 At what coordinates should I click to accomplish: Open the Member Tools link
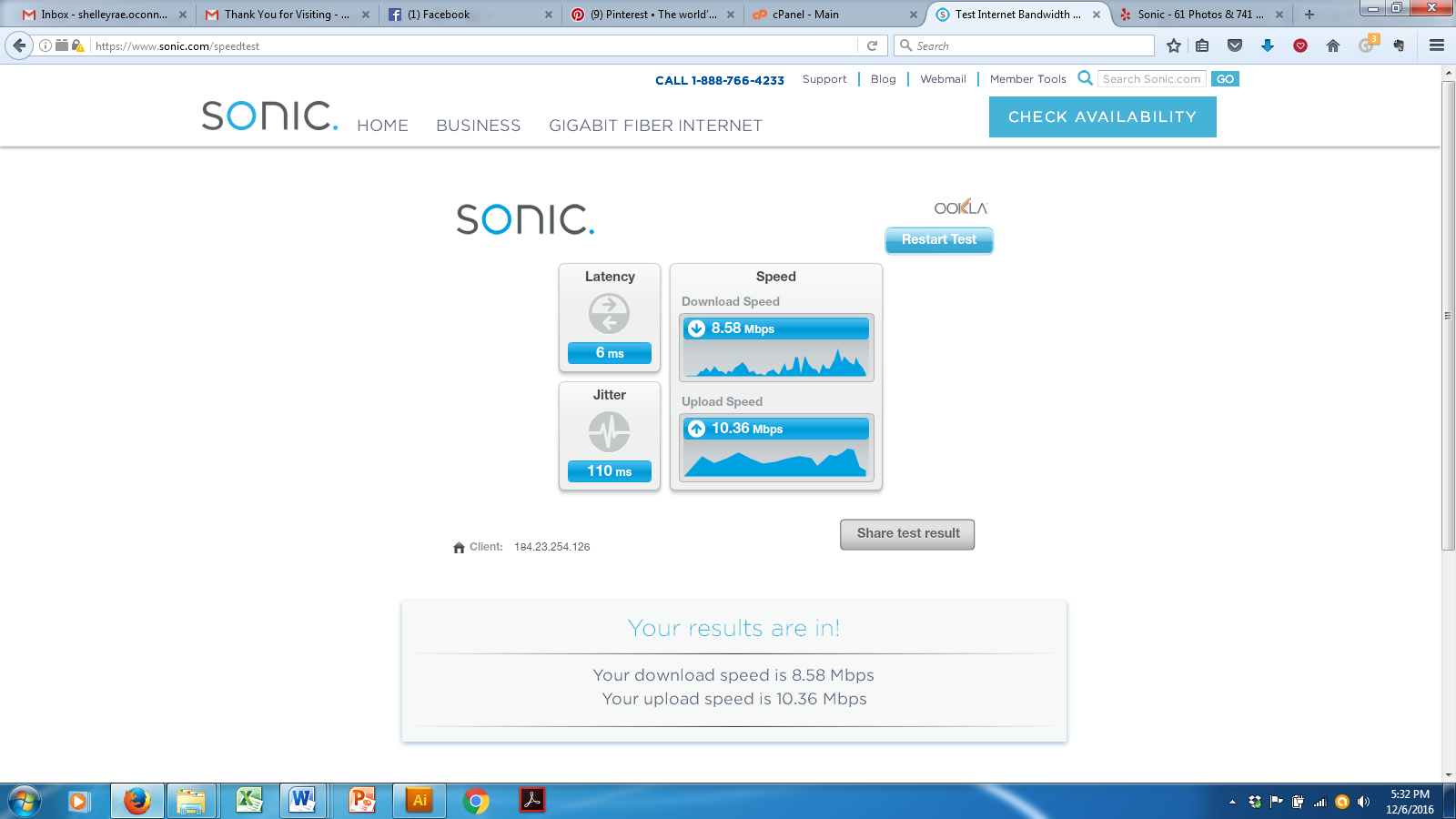1027,79
